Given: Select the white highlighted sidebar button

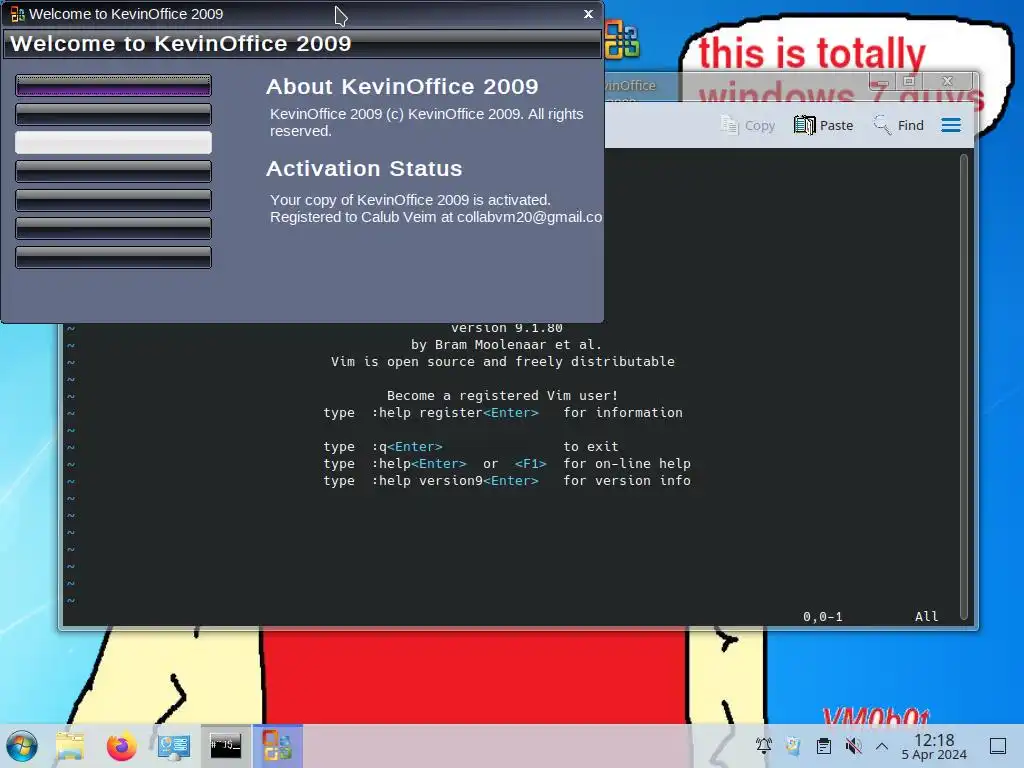Looking at the screenshot, I should [114, 142].
